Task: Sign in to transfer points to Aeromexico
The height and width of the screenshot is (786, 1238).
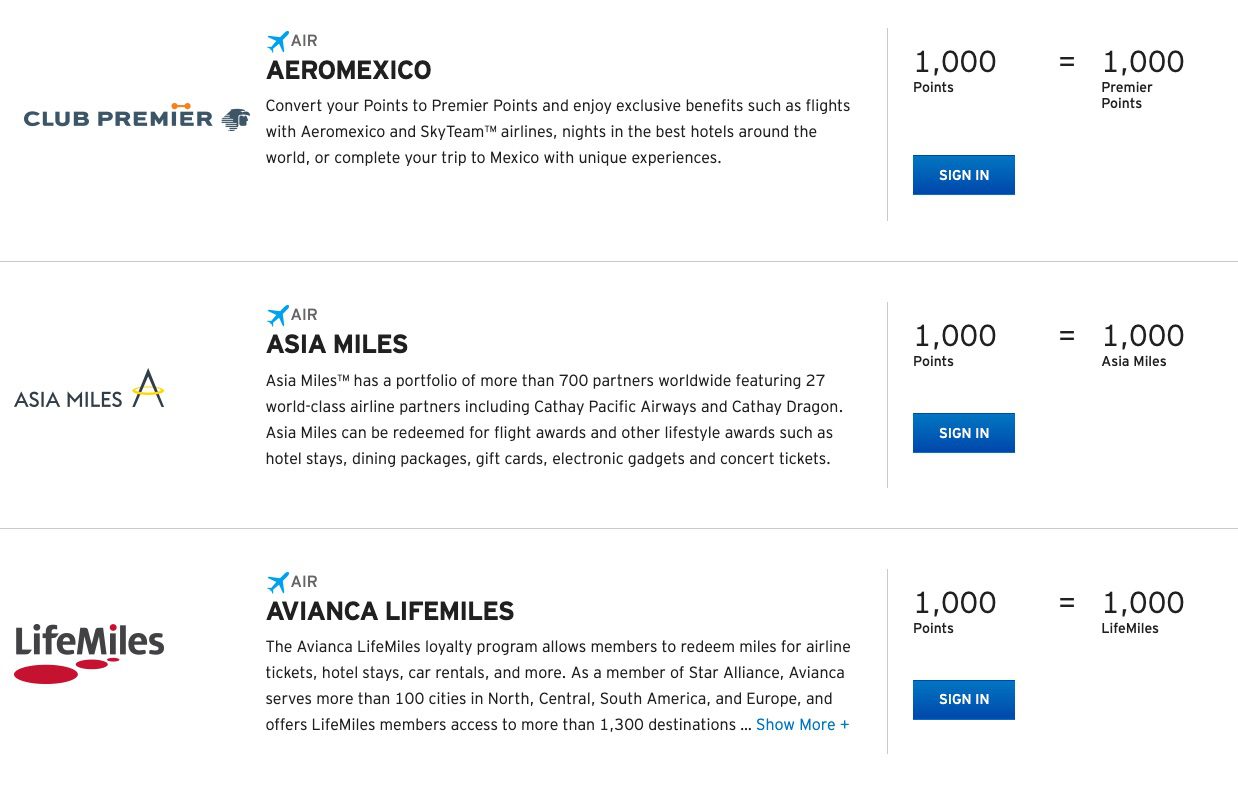Action: (963, 174)
